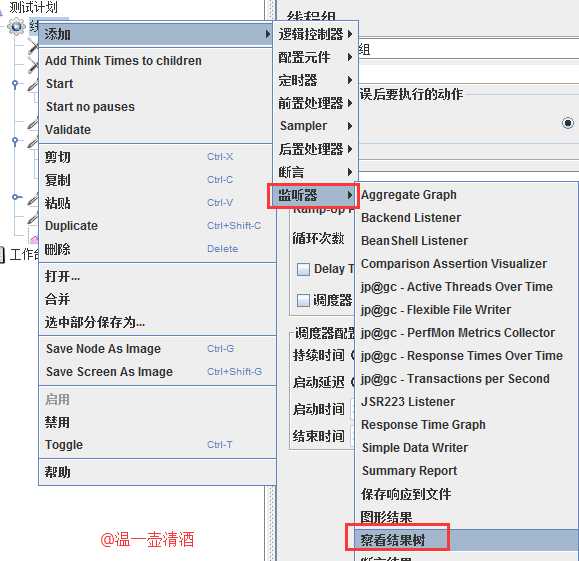Click the thread group name input field
Screen dimensions: 579x561
[468, 49]
